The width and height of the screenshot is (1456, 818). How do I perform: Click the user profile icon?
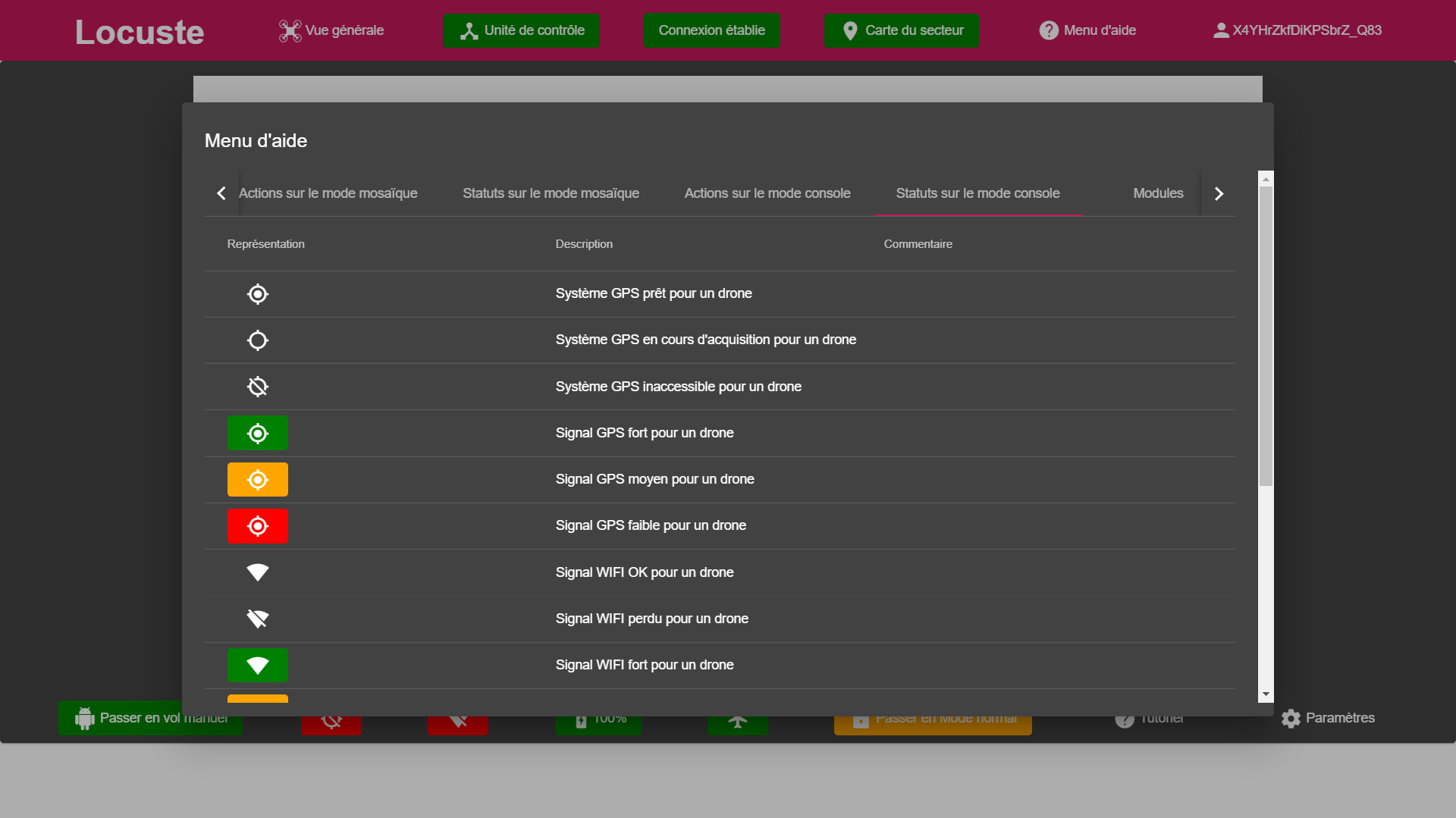pyautogui.click(x=1221, y=30)
